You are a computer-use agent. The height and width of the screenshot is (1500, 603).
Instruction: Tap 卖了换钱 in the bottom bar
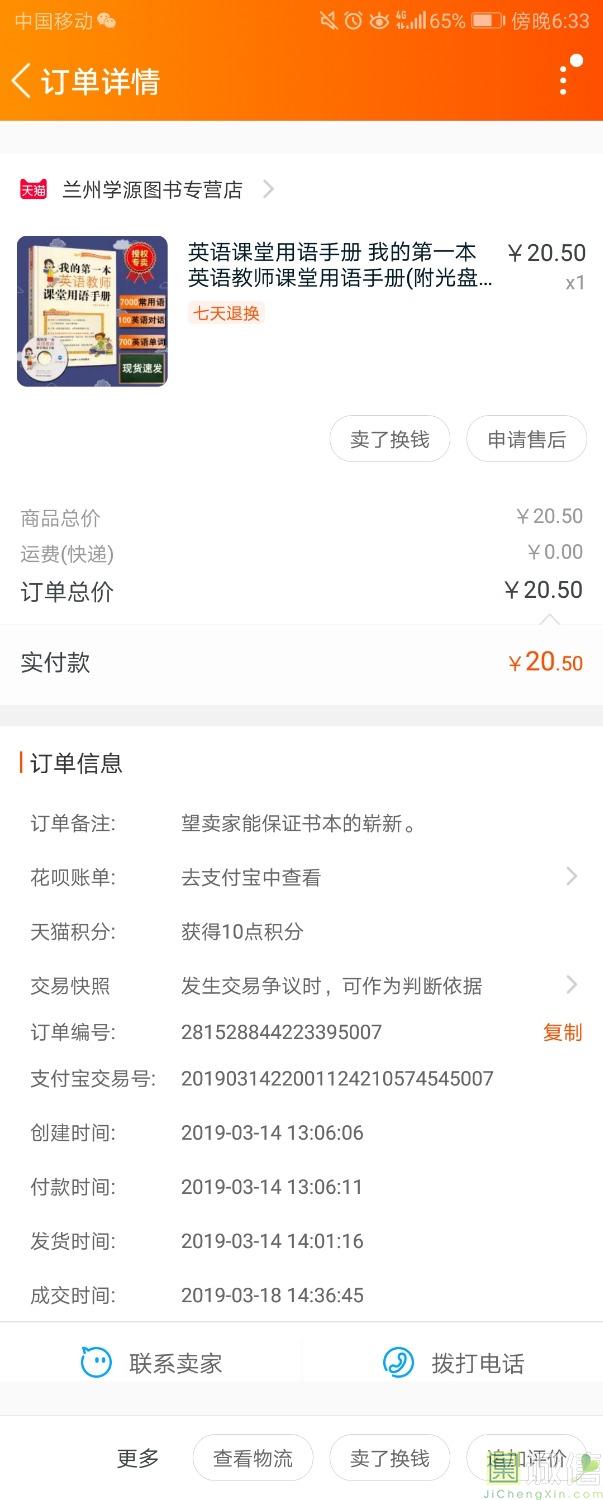[x=389, y=1458]
